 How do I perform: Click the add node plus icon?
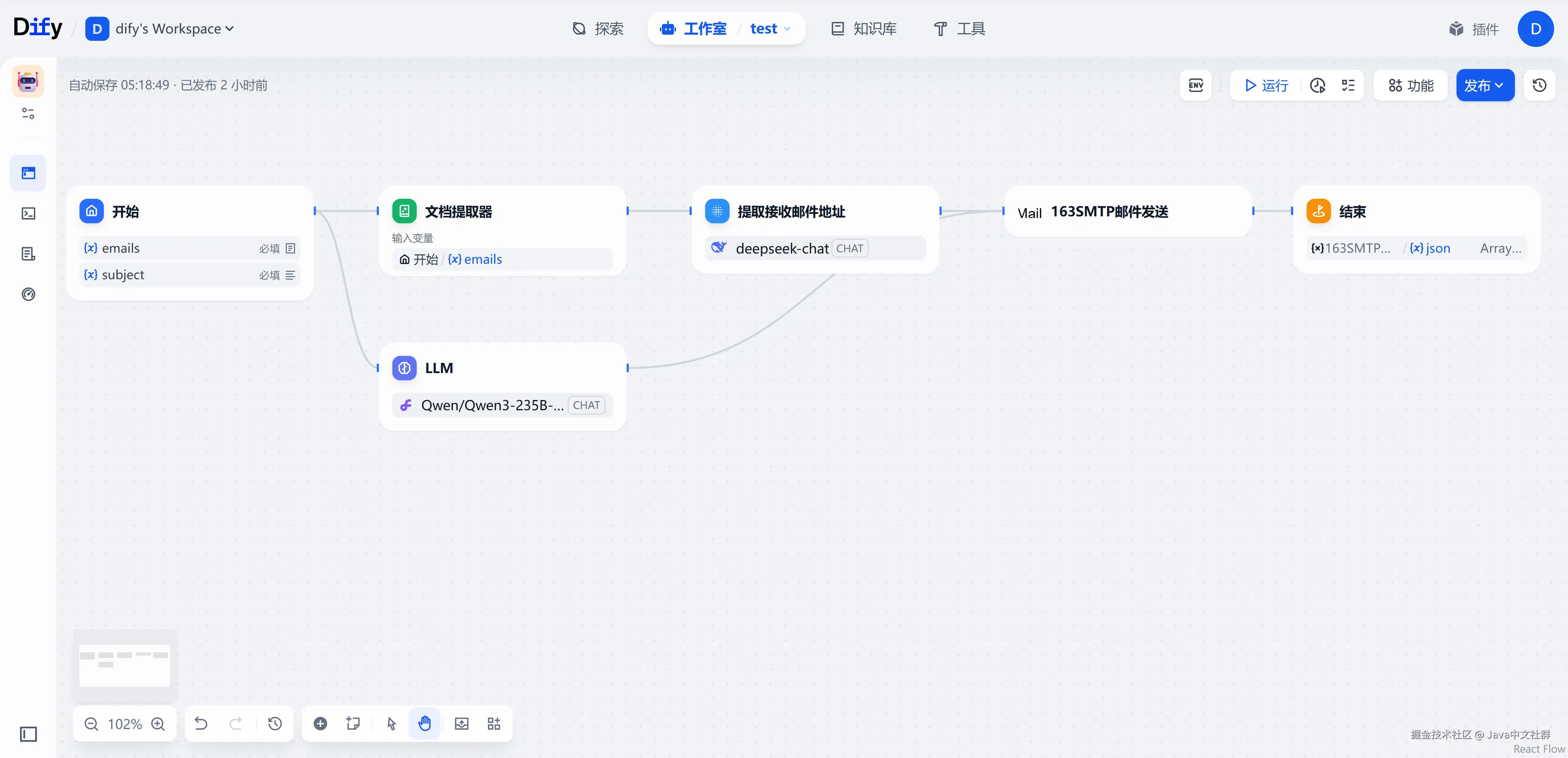point(320,723)
